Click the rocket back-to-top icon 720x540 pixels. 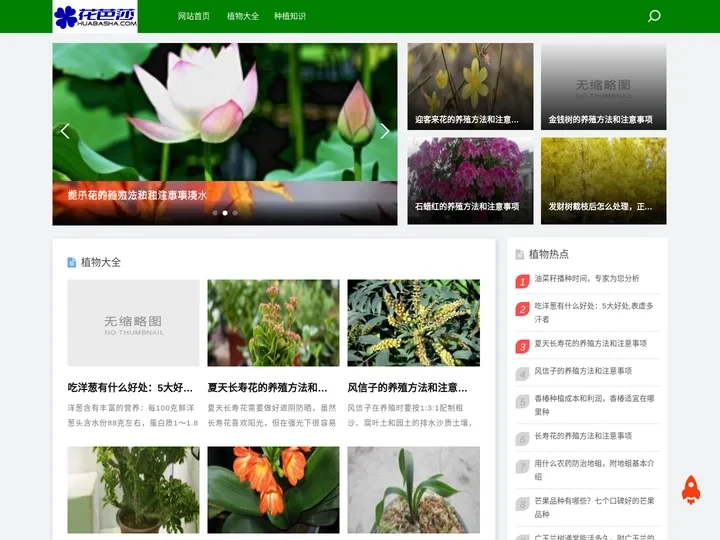[691, 489]
